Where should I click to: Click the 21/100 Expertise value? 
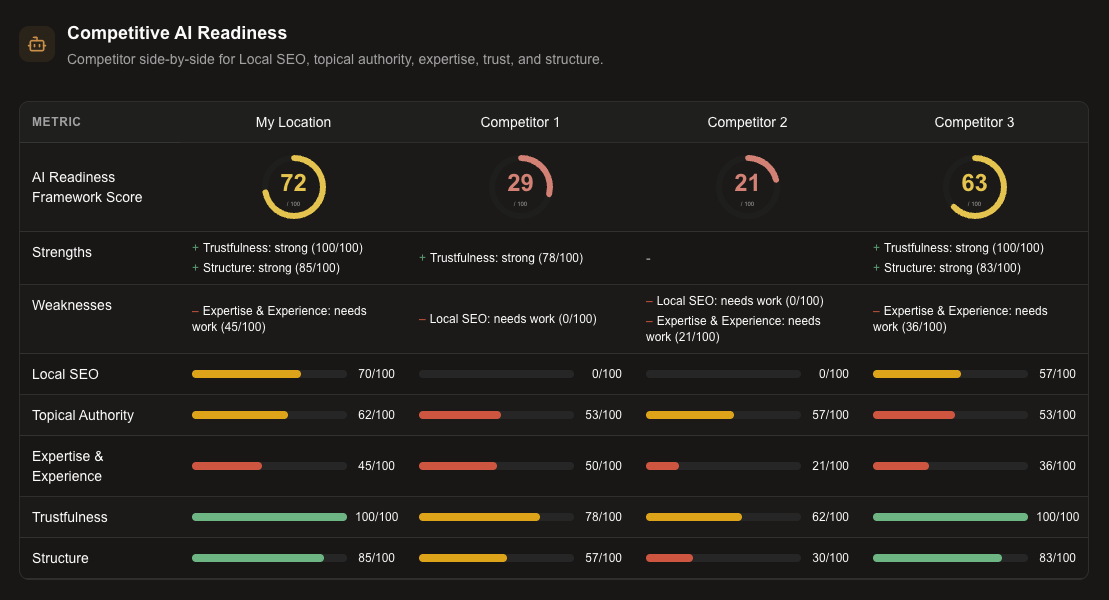pos(830,466)
